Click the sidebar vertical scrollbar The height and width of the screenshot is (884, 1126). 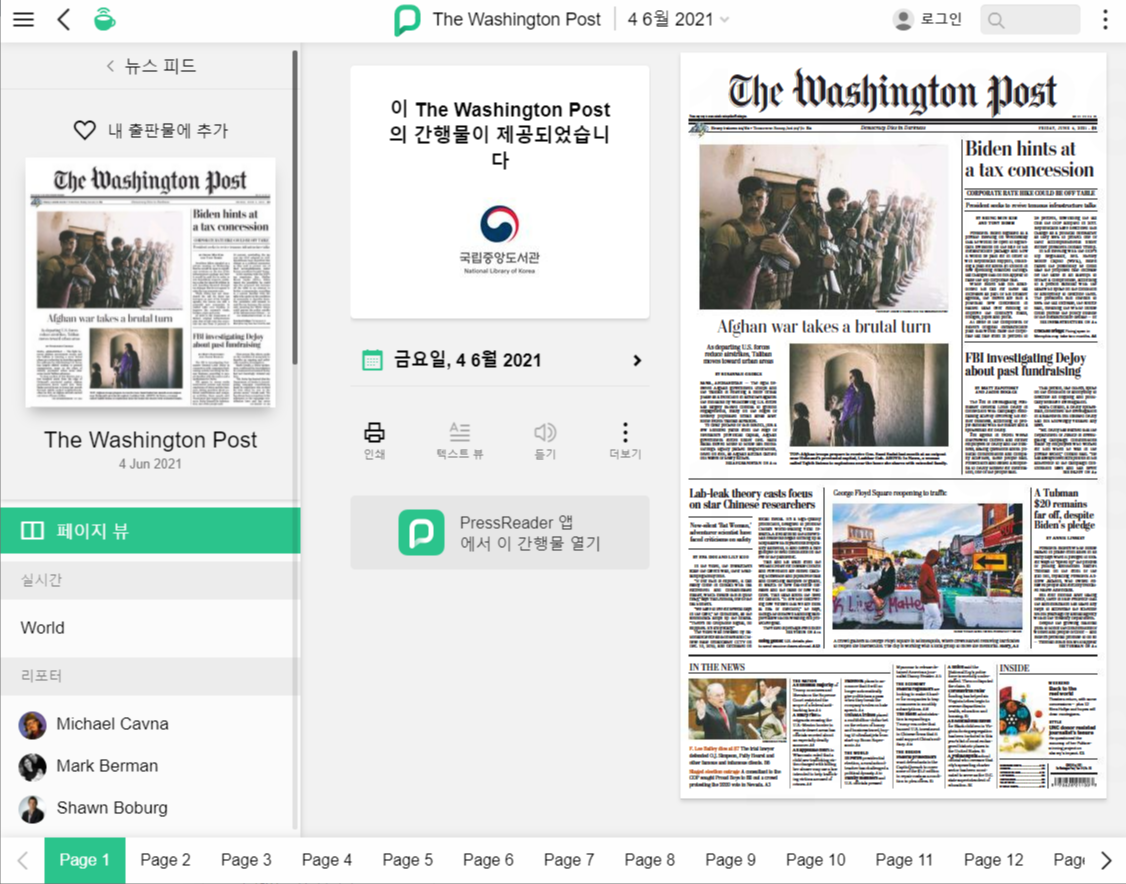click(x=295, y=208)
